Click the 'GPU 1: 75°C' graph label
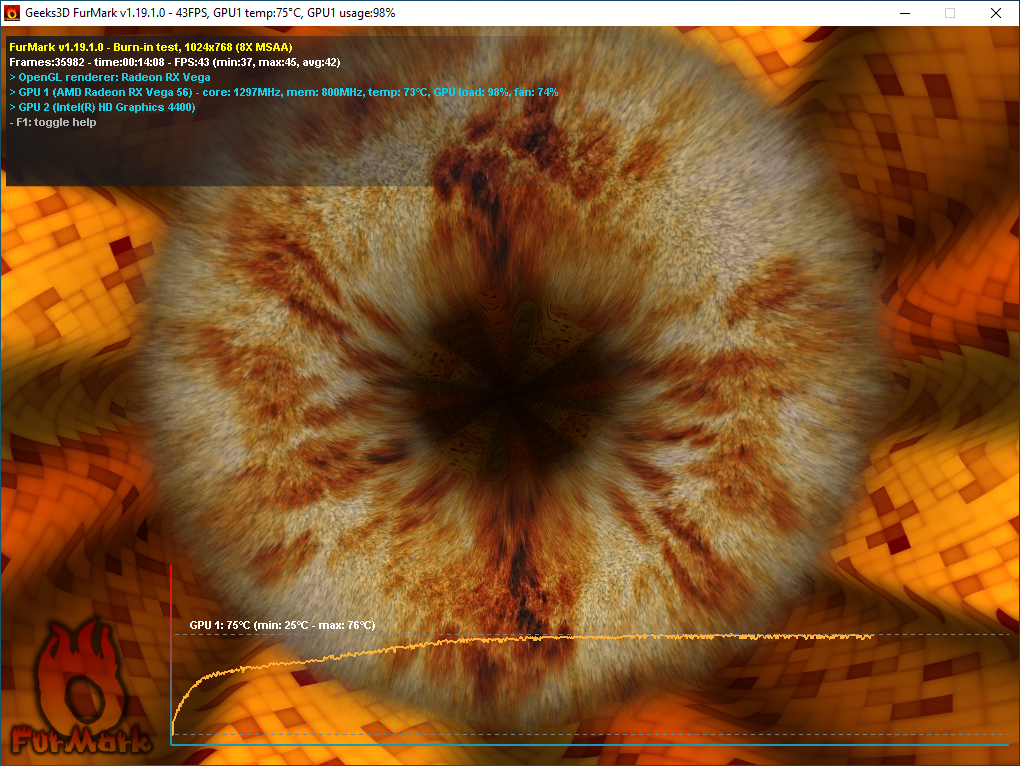 tap(282, 625)
